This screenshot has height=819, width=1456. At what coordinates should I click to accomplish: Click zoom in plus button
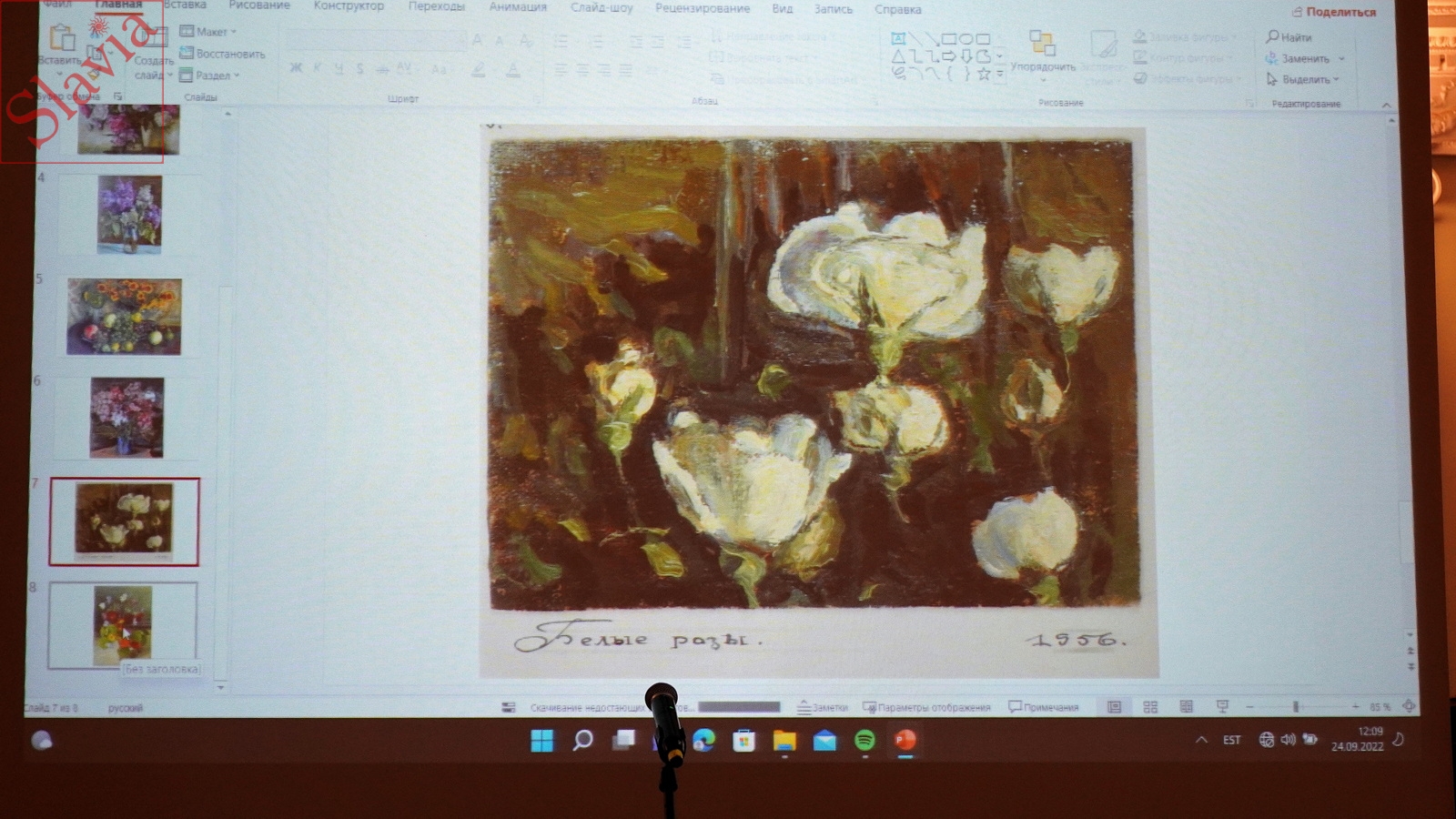point(1355,706)
